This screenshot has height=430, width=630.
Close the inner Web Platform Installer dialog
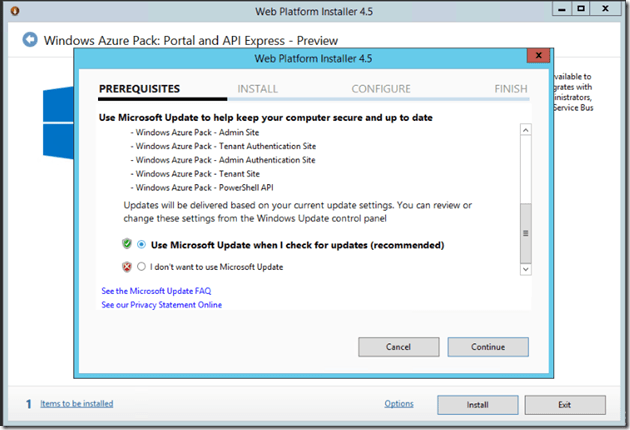[536, 58]
